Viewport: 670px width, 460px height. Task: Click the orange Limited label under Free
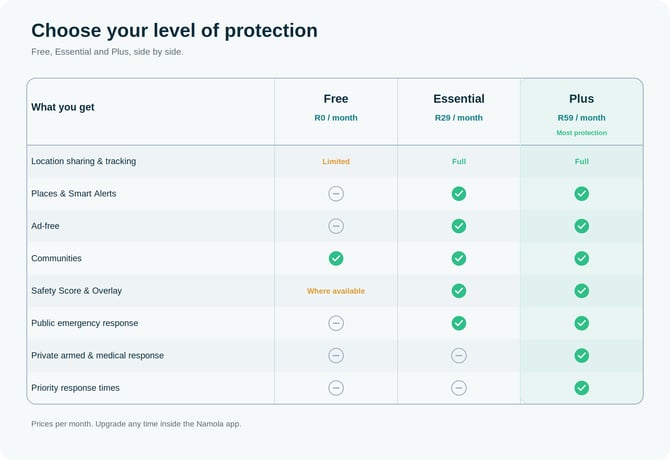tap(336, 161)
